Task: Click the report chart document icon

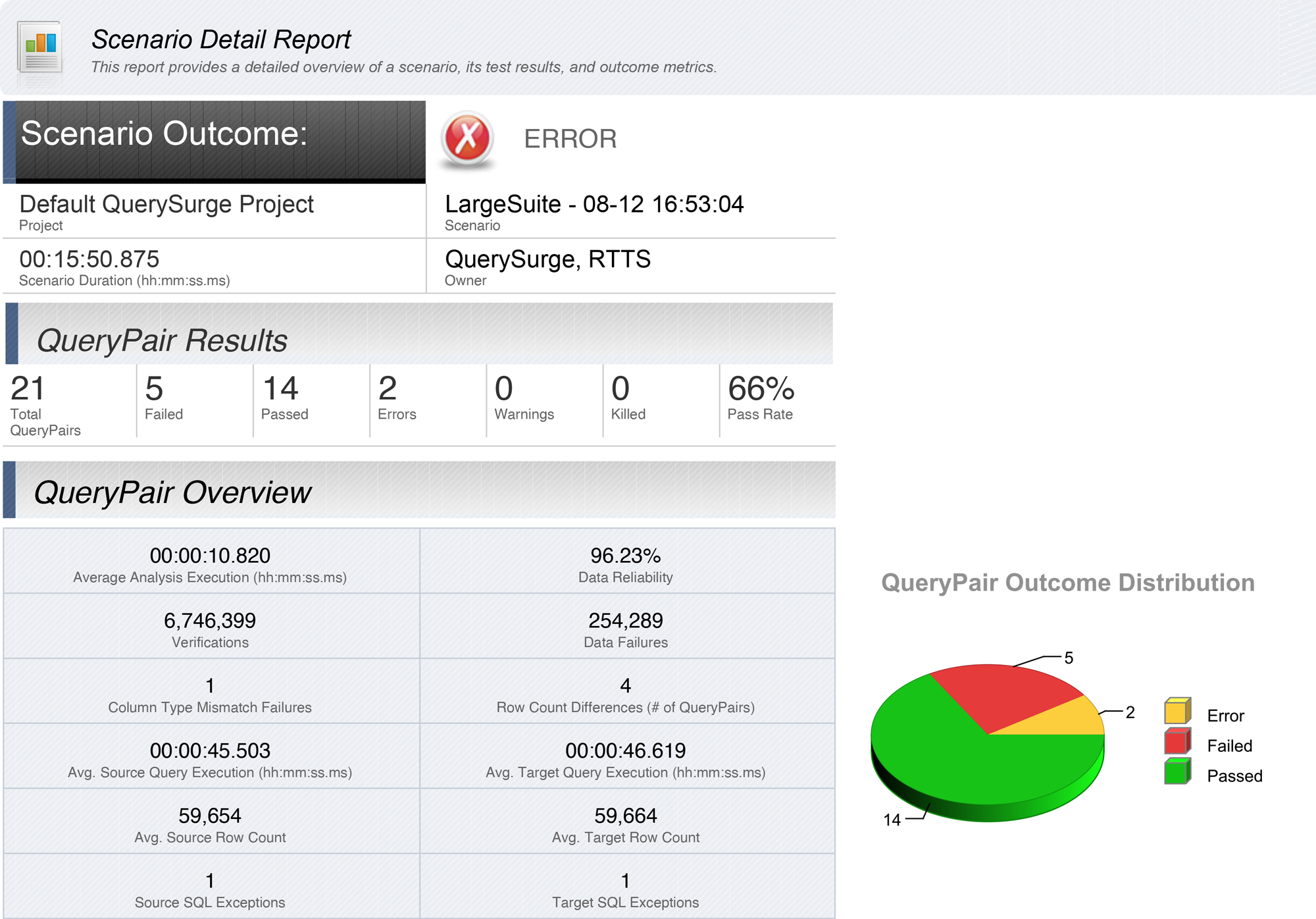Action: click(40, 47)
